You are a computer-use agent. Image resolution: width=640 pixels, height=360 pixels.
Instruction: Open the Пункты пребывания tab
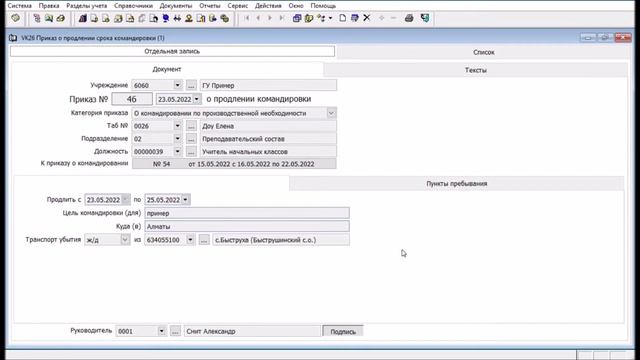[x=457, y=184]
